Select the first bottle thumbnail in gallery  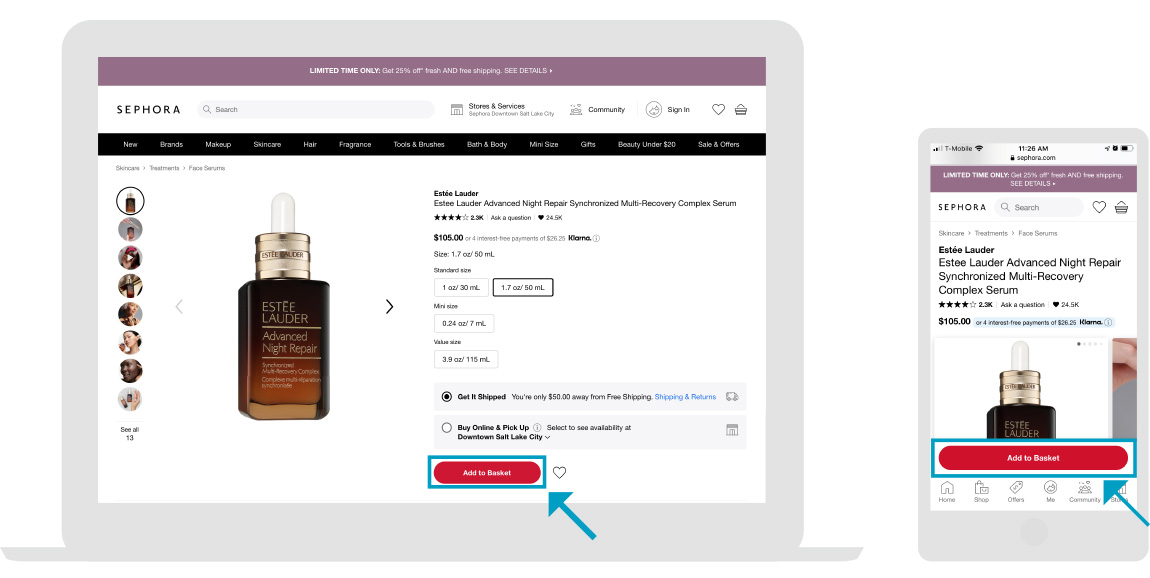(x=131, y=201)
